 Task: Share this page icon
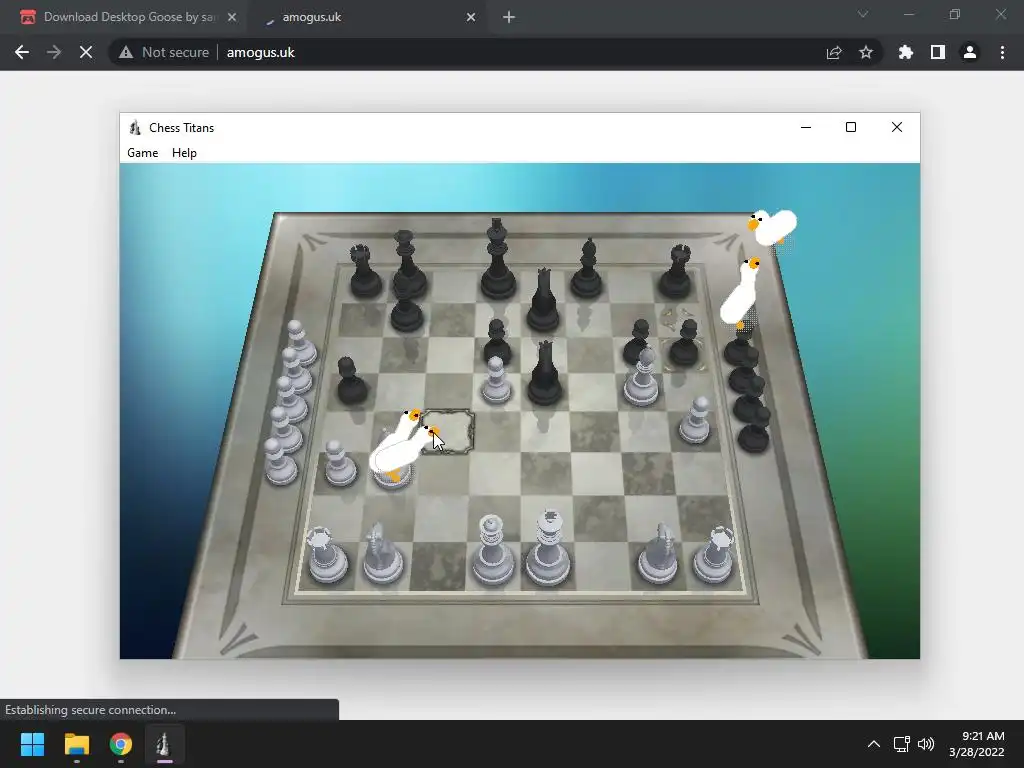[x=834, y=52]
